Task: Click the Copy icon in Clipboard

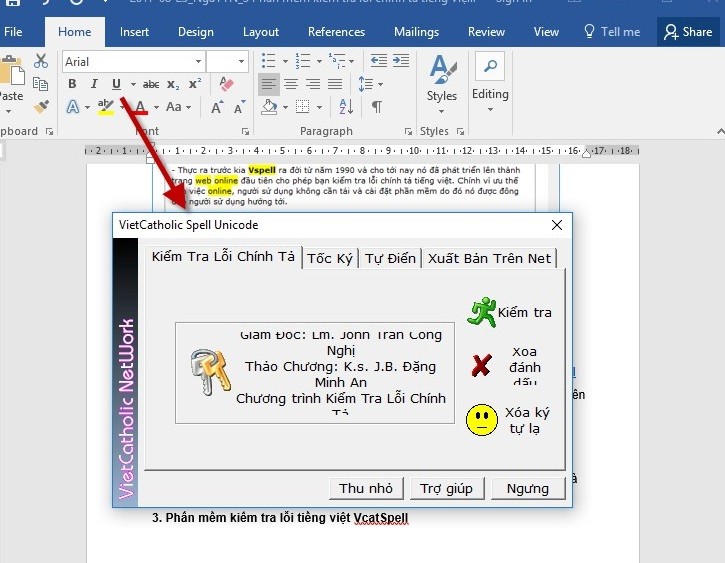Action: pos(41,84)
